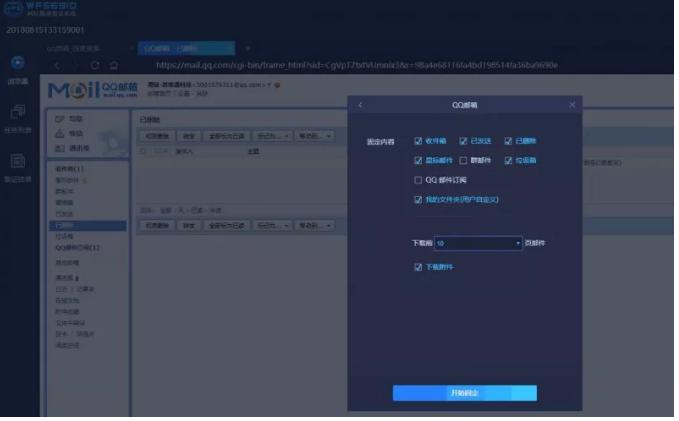Select the highlighted 已删除 folder in sidebar

(x=88, y=226)
